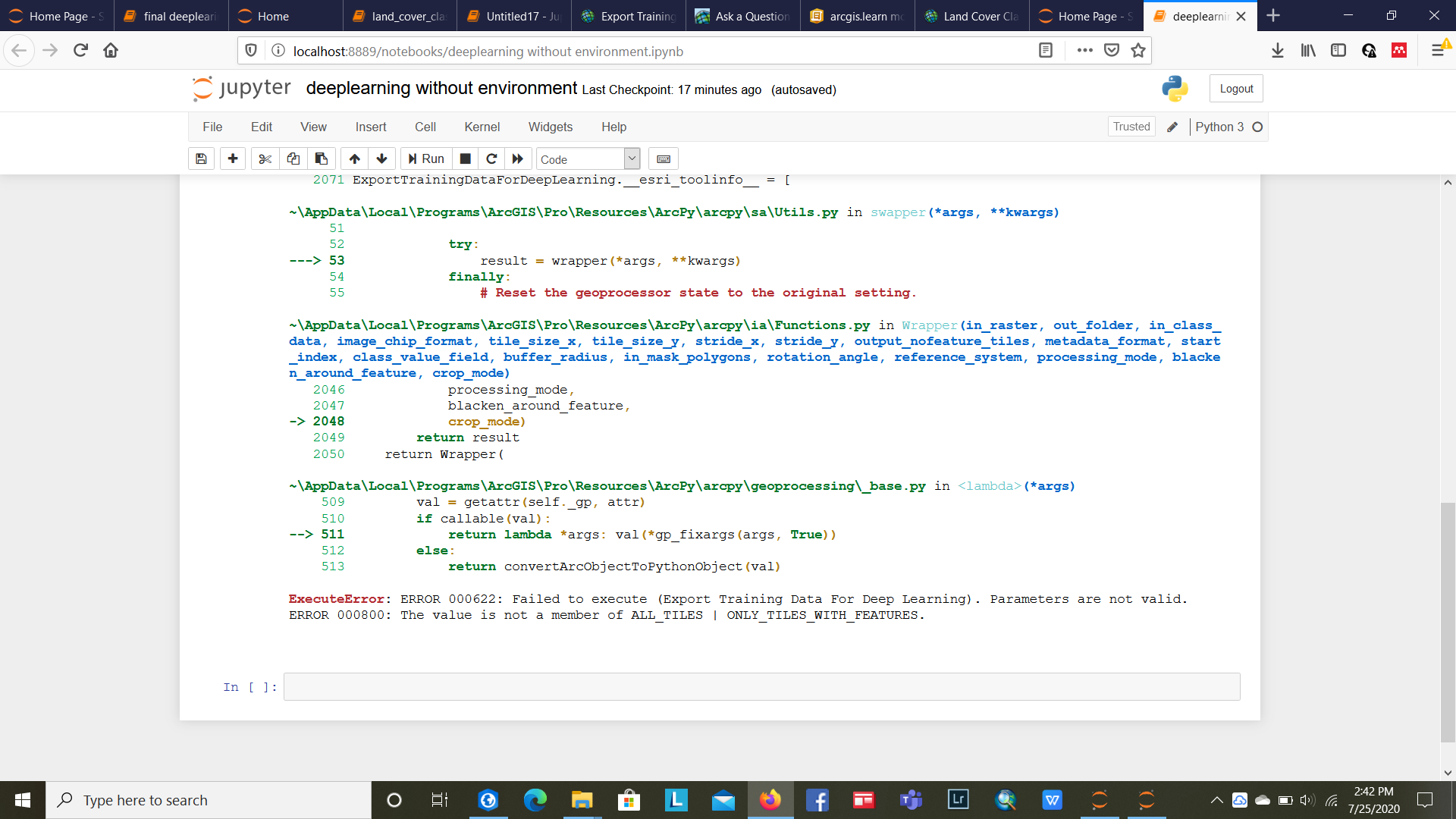Open the Firefox application menu
Image resolution: width=1456 pixels, height=819 pixels.
pos(1438,51)
